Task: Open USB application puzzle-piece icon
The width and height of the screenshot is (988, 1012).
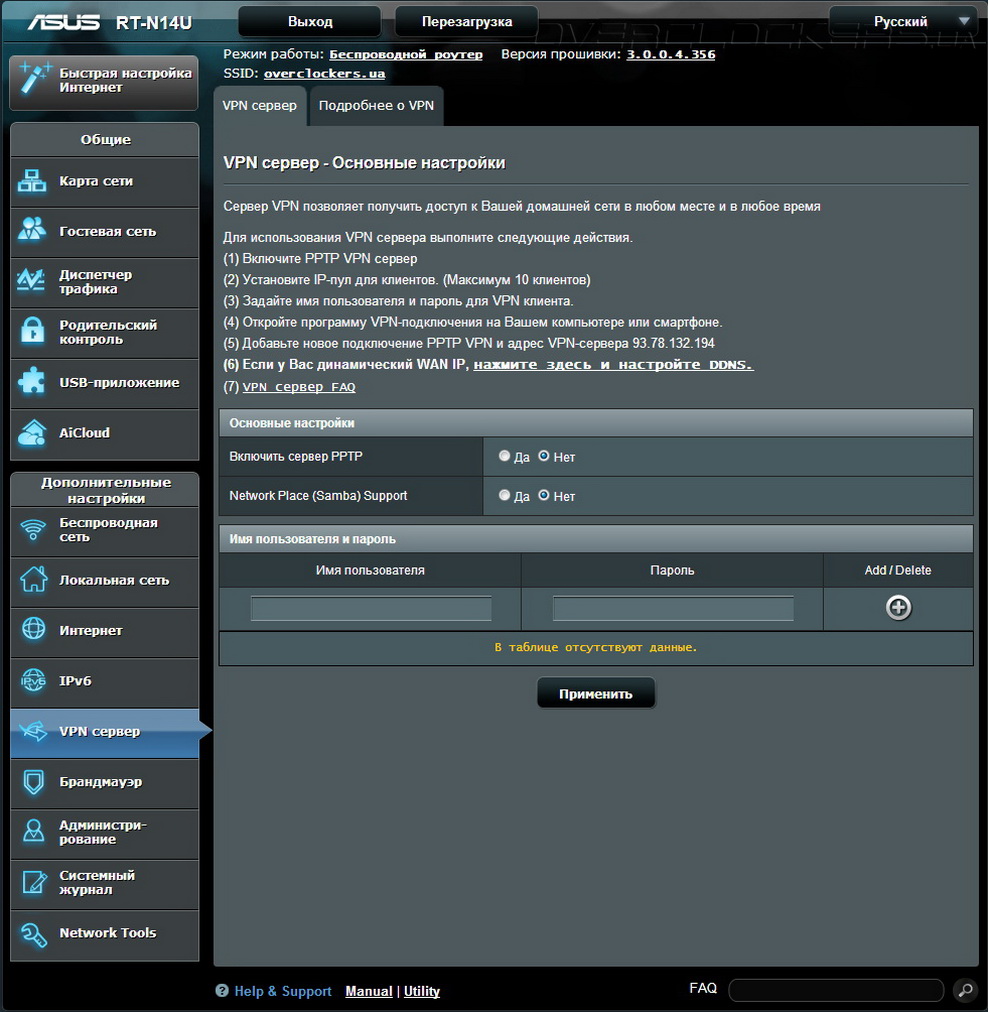Action: coord(33,382)
